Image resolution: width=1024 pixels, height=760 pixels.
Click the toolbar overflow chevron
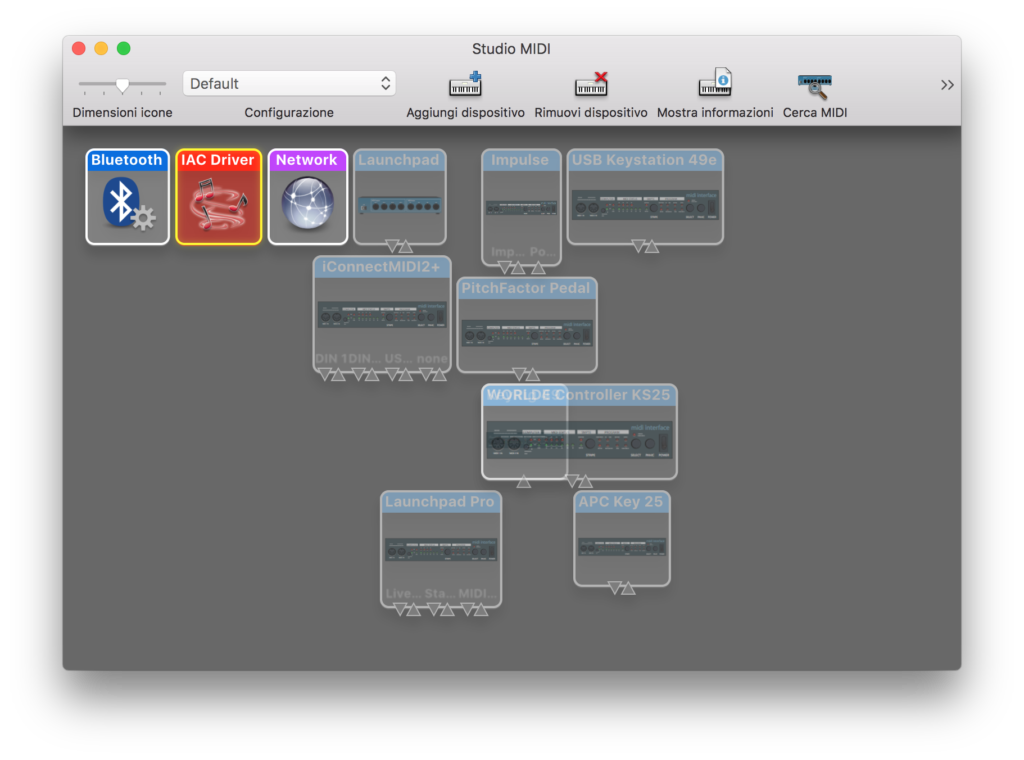click(x=946, y=84)
